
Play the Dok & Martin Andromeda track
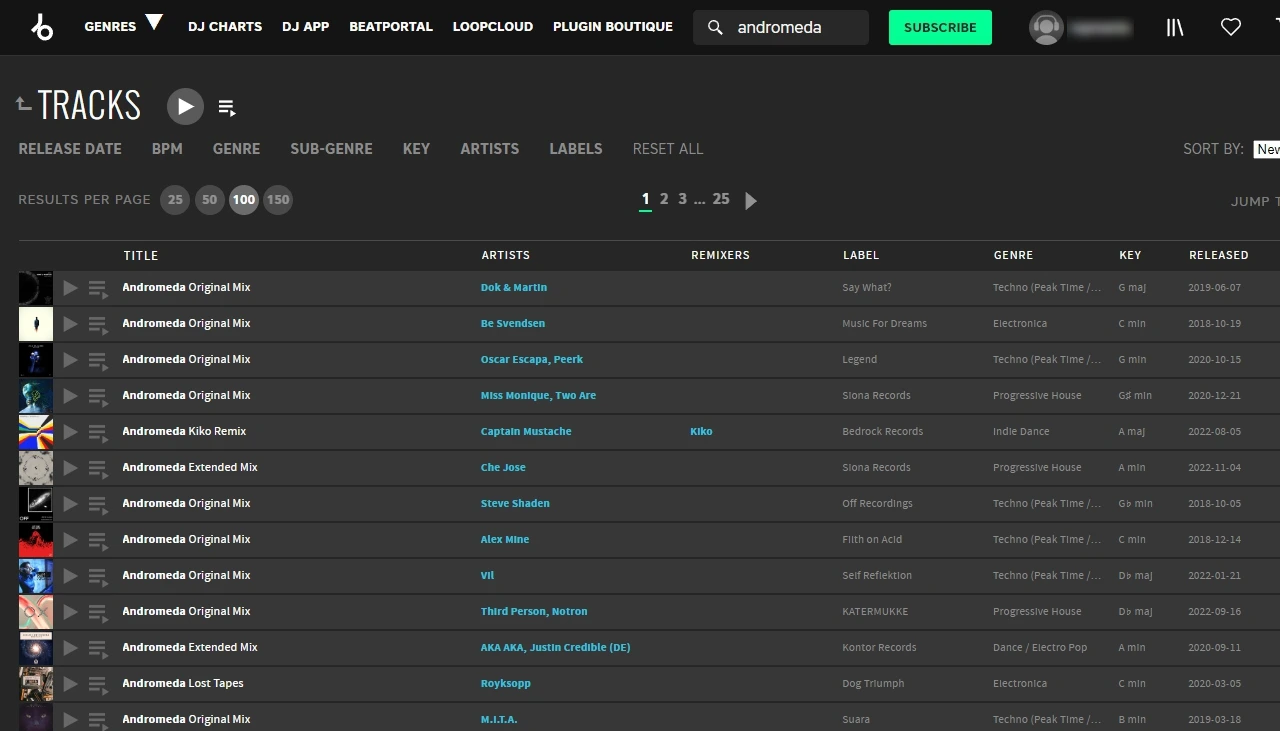tap(70, 288)
